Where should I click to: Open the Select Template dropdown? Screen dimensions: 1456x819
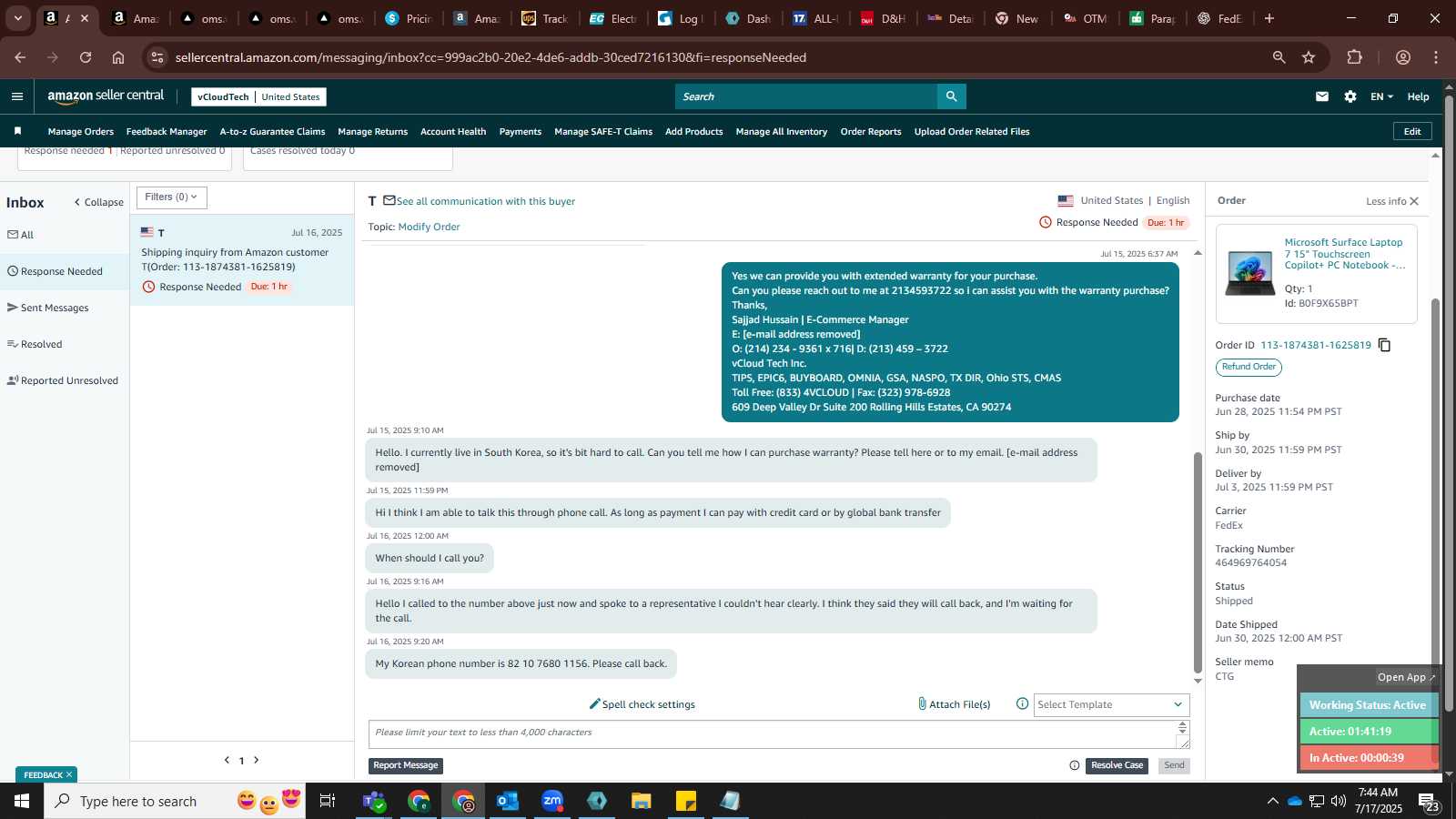click(1111, 704)
